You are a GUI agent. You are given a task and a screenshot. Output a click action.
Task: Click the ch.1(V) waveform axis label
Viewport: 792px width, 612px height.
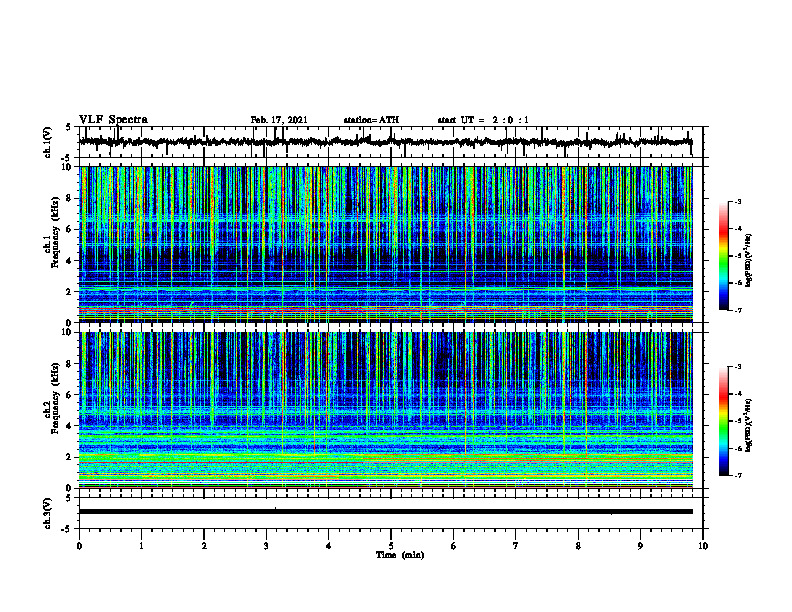pyautogui.click(x=48, y=142)
